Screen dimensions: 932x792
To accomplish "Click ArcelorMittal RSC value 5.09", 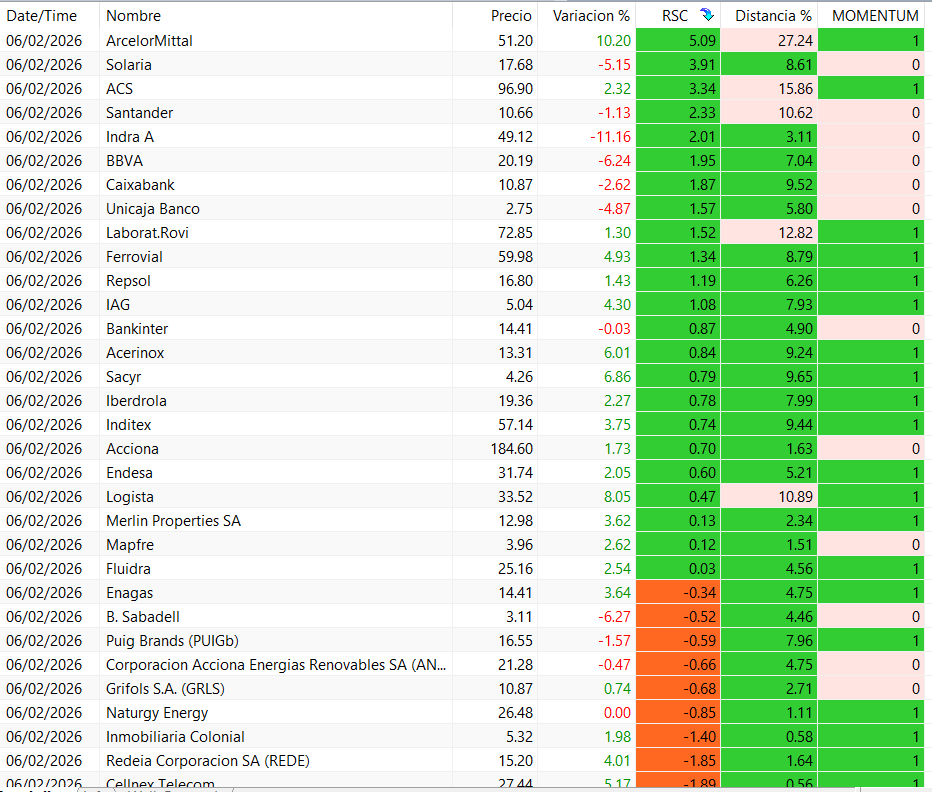I will pyautogui.click(x=702, y=41).
